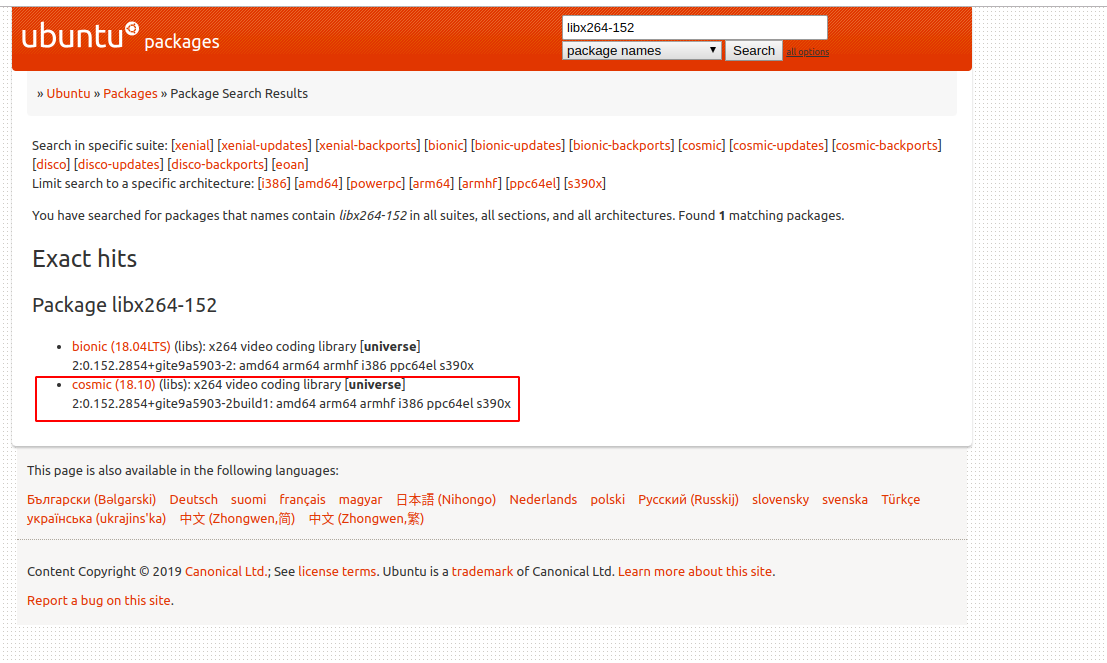Click the bionic version string 2:0.152.2854+gite9a5903-2
The image size is (1107, 663).
pyautogui.click(x=152, y=366)
